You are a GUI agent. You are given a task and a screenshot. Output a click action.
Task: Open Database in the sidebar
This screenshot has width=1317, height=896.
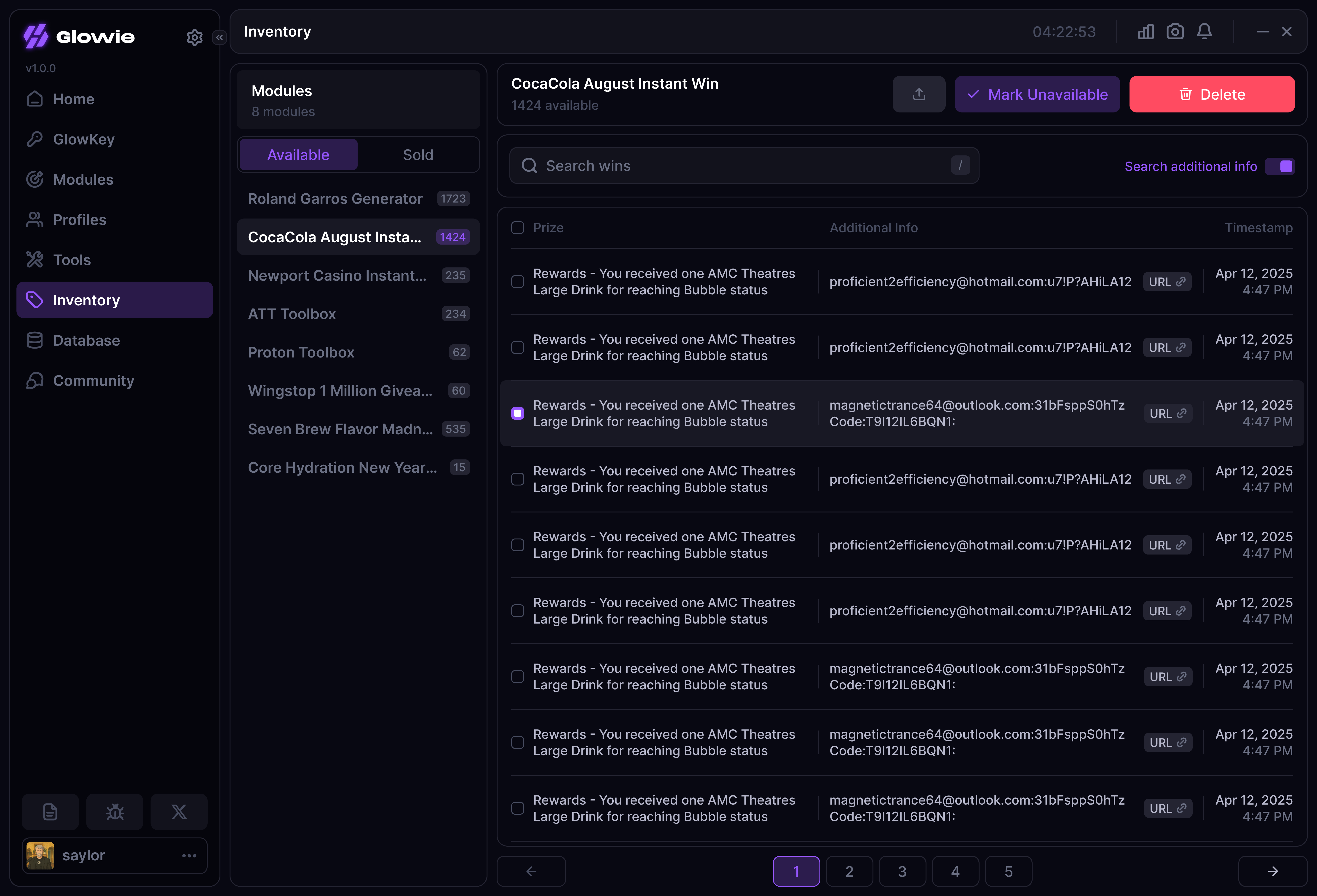(86, 340)
